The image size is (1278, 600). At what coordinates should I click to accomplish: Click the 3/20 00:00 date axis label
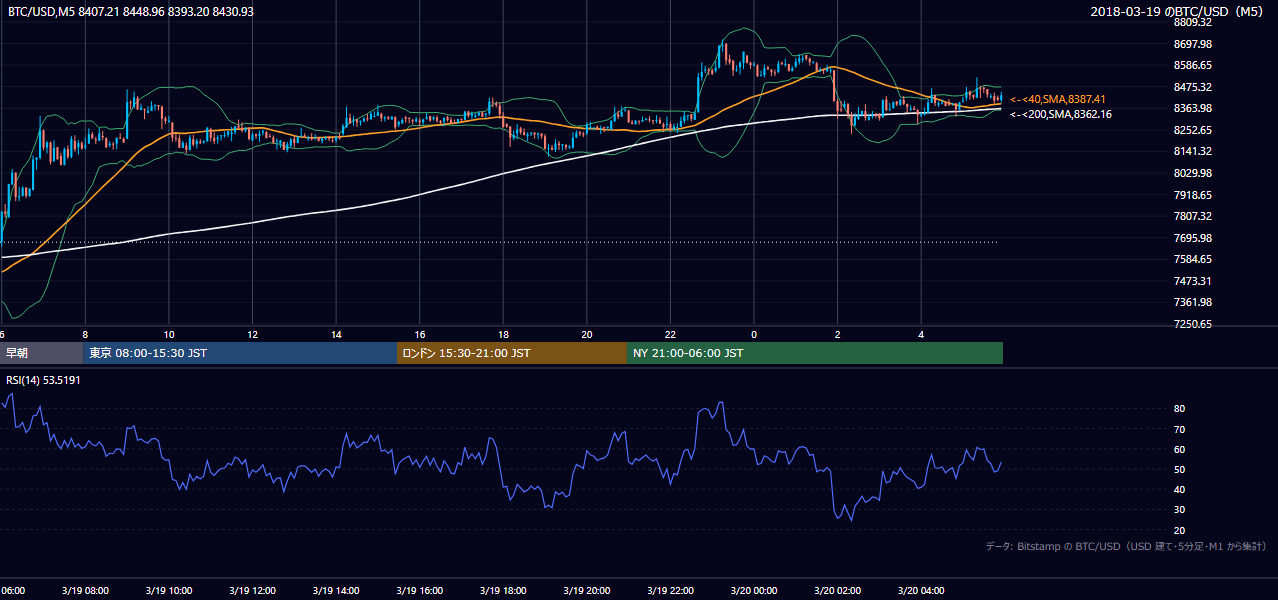[x=752, y=591]
